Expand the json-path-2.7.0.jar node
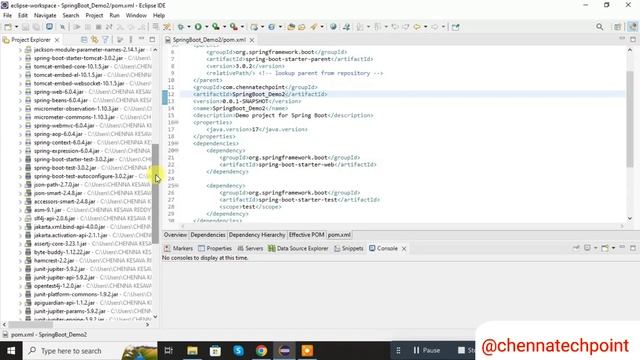 (20, 184)
